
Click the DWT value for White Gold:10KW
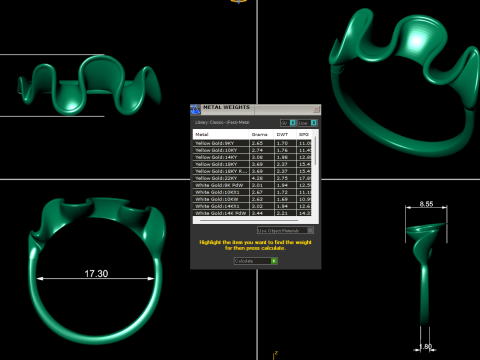pyautogui.click(x=282, y=199)
